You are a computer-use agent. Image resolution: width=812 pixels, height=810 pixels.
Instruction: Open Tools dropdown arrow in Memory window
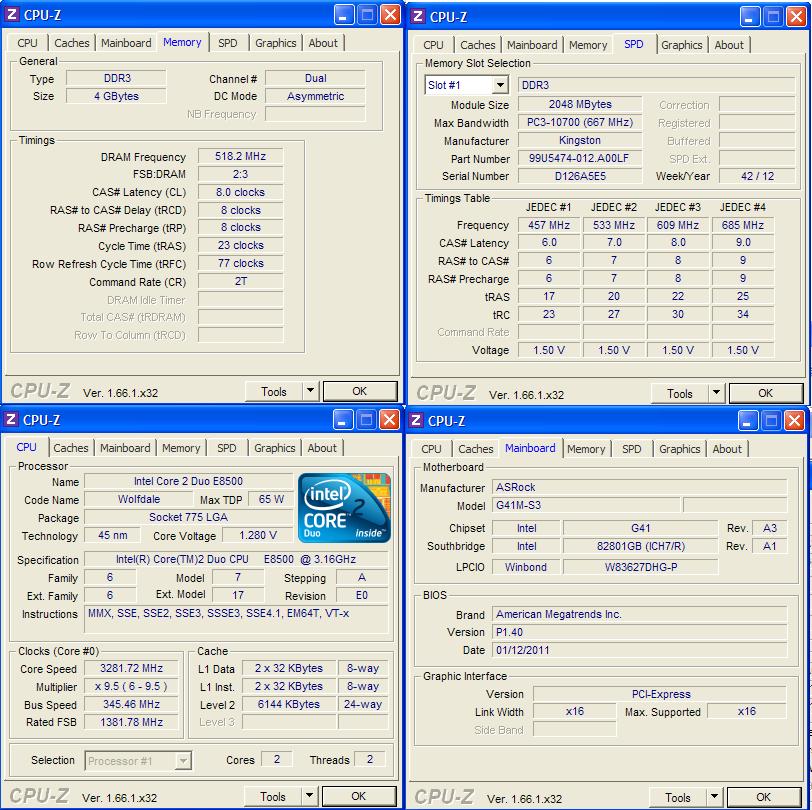310,391
